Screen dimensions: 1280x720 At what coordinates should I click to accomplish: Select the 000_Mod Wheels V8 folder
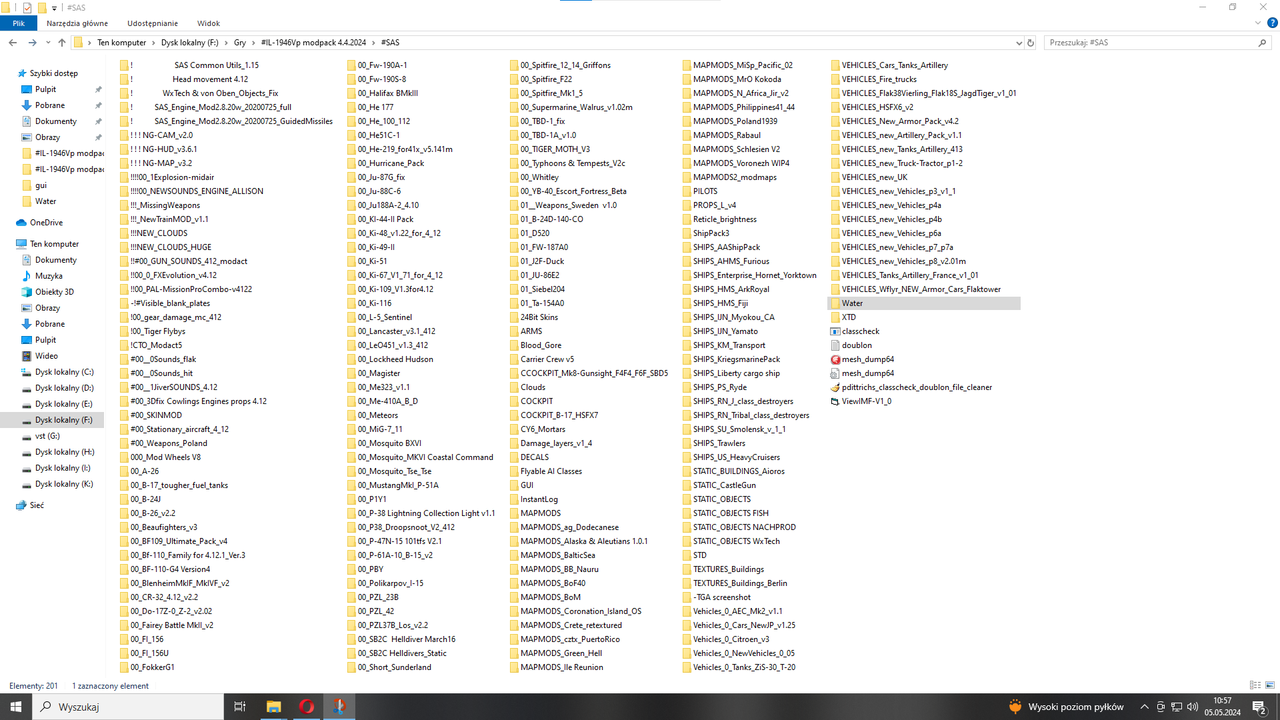point(159,457)
